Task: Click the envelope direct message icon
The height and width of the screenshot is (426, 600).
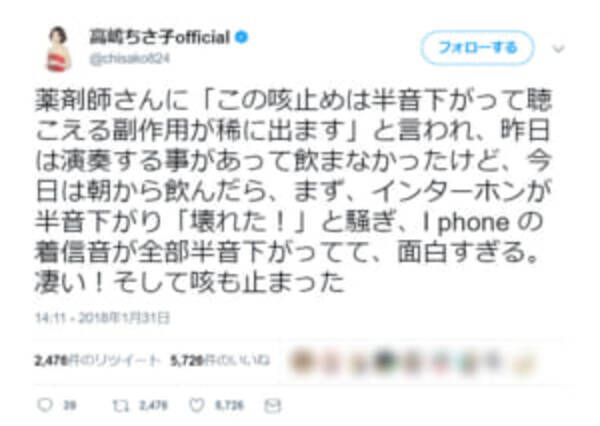Action: 272,406
